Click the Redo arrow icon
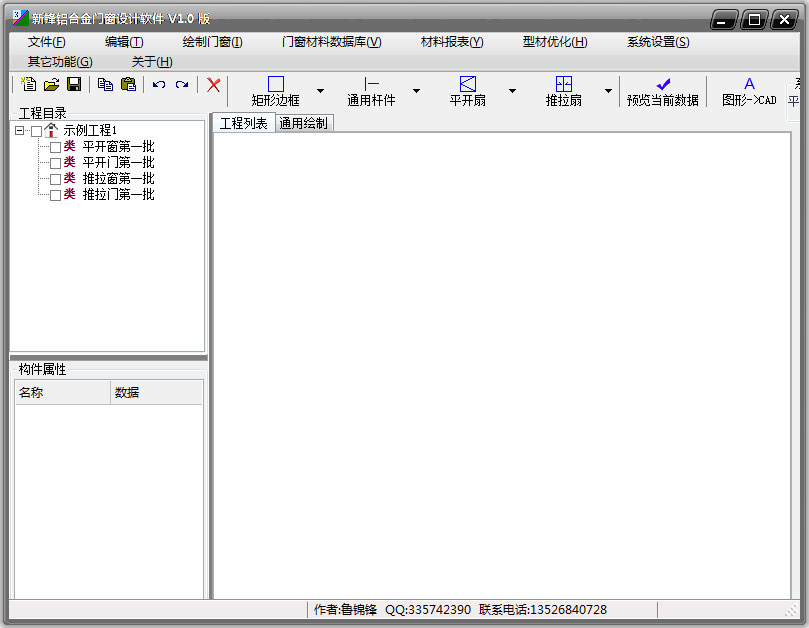This screenshot has width=809, height=628. click(182, 85)
